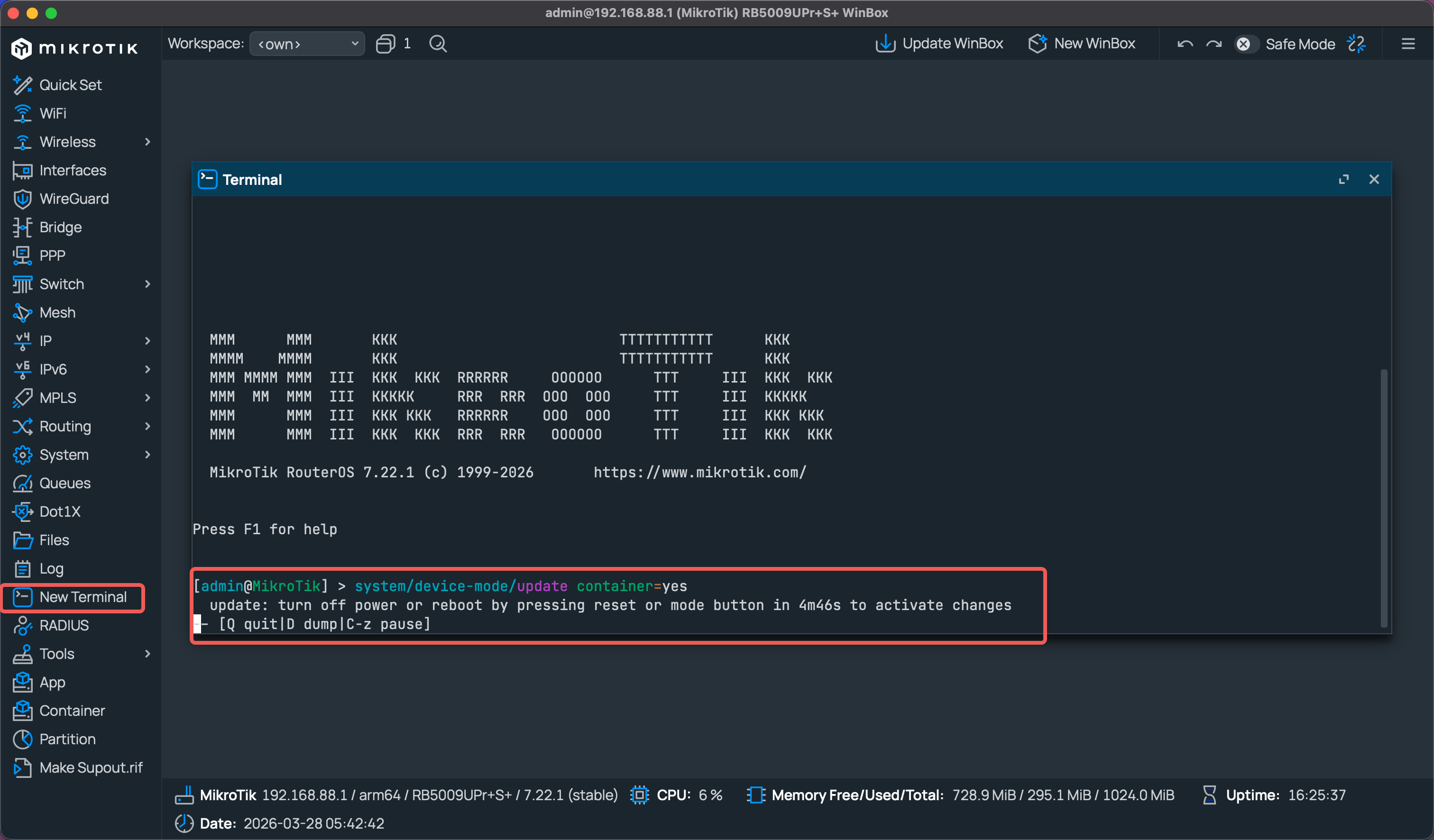Maximize the Terminal window
1434x840 pixels.
(1343, 179)
